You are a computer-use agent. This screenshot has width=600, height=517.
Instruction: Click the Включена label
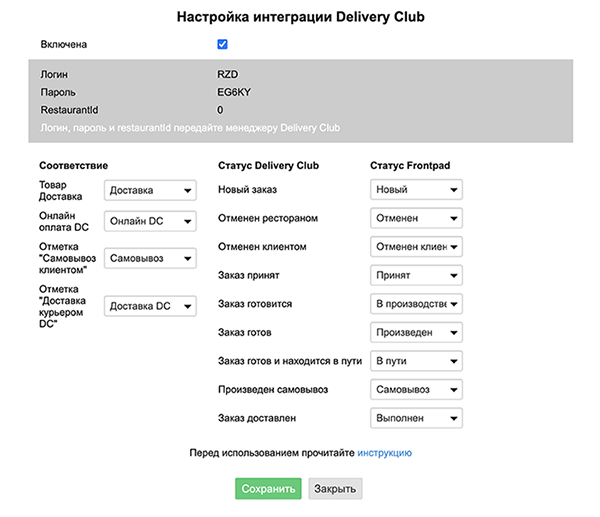click(x=64, y=44)
